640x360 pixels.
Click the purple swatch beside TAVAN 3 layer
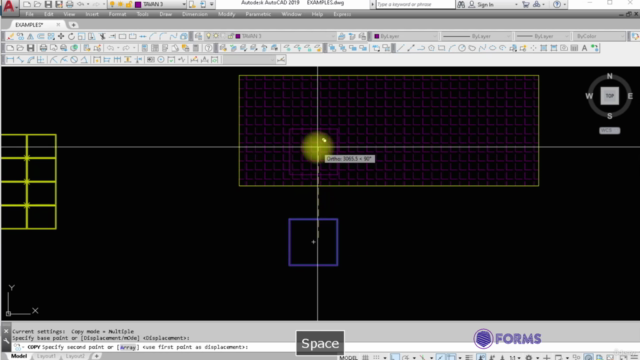(x=238, y=36)
